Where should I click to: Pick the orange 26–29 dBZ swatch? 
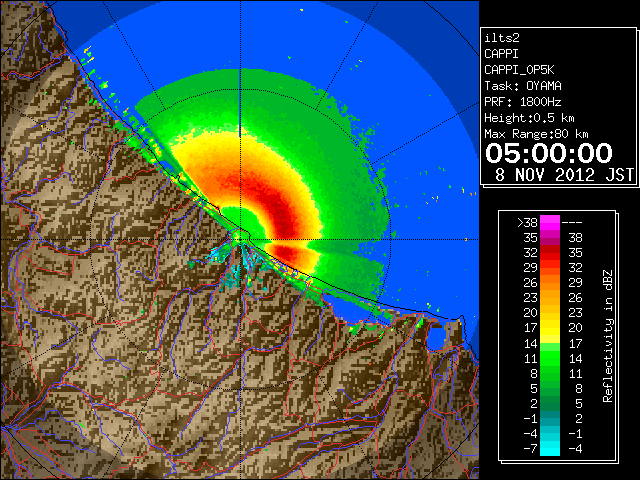(x=550, y=282)
